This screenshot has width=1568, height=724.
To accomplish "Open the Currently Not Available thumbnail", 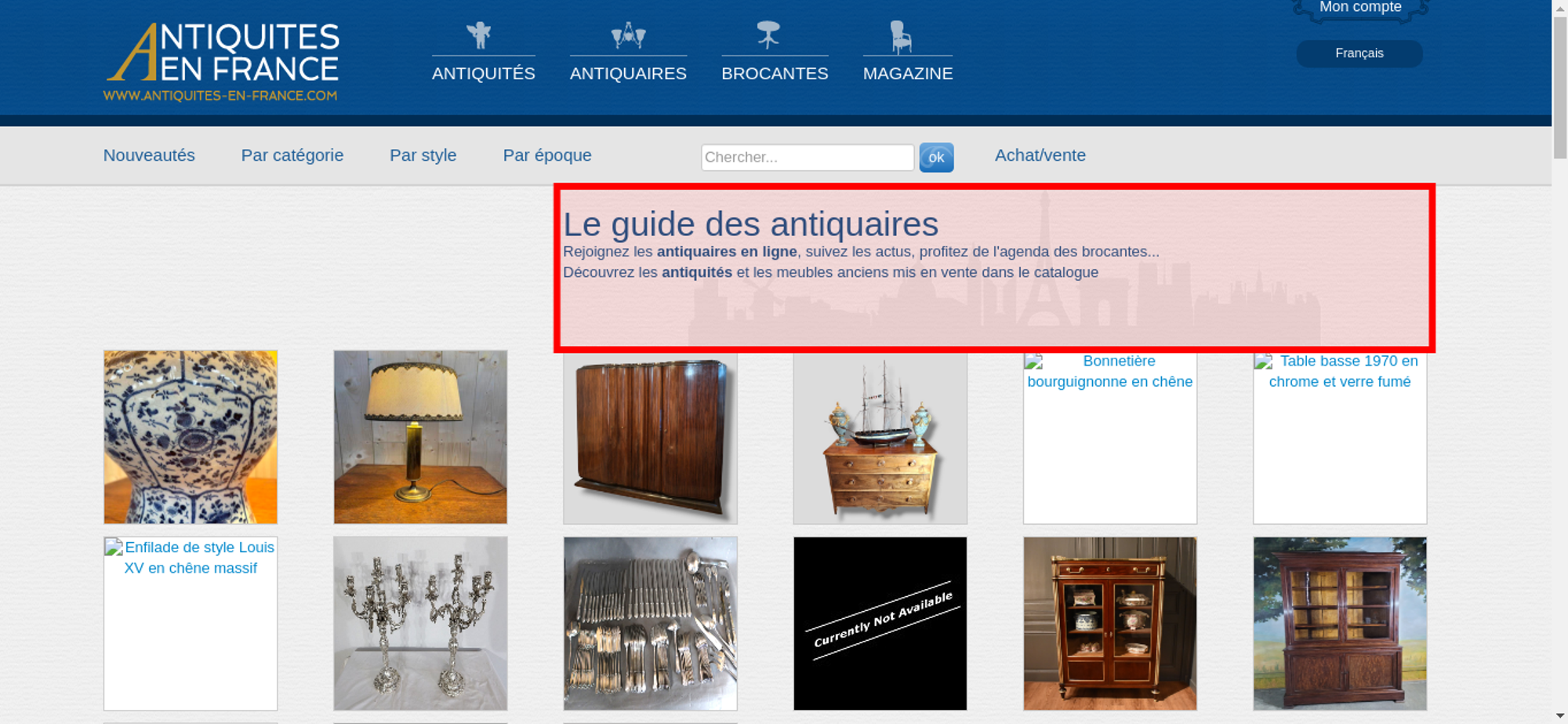I will (x=880, y=624).
